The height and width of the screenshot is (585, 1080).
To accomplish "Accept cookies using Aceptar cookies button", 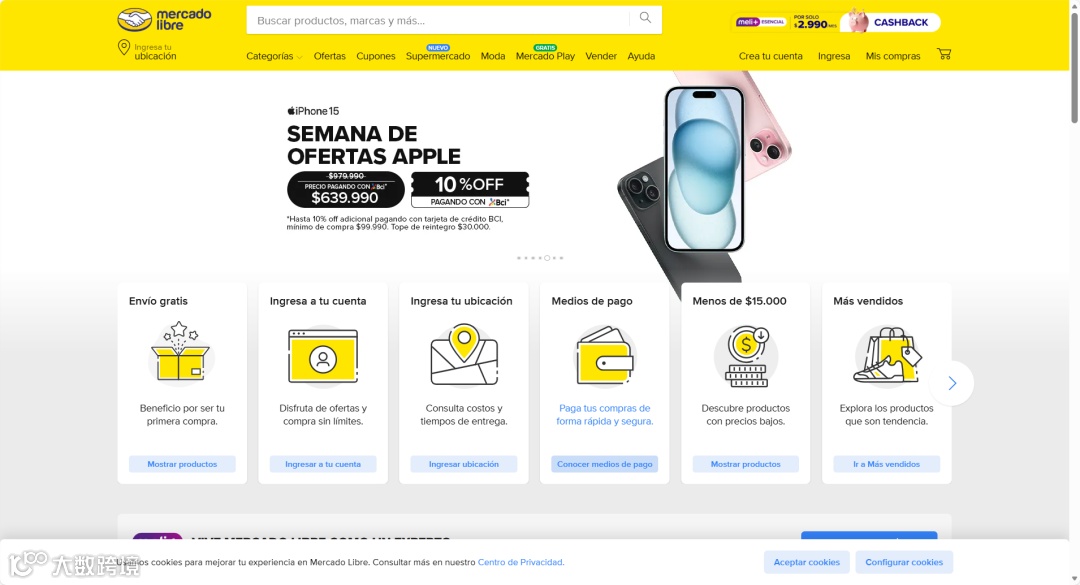I will click(807, 562).
